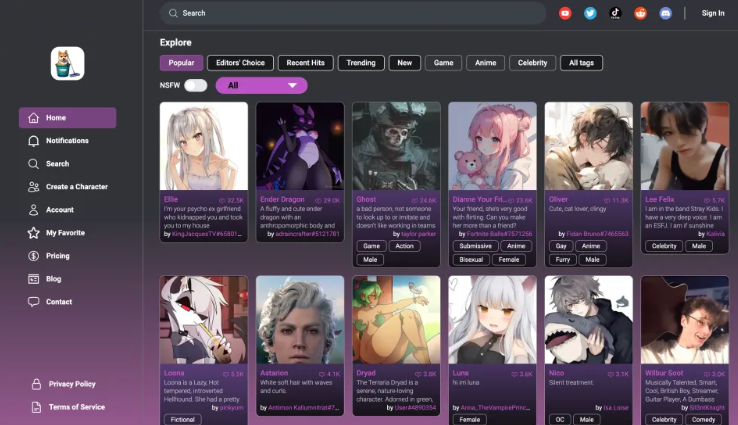Toggle the NSFW switch
738x425 pixels.
(195, 86)
